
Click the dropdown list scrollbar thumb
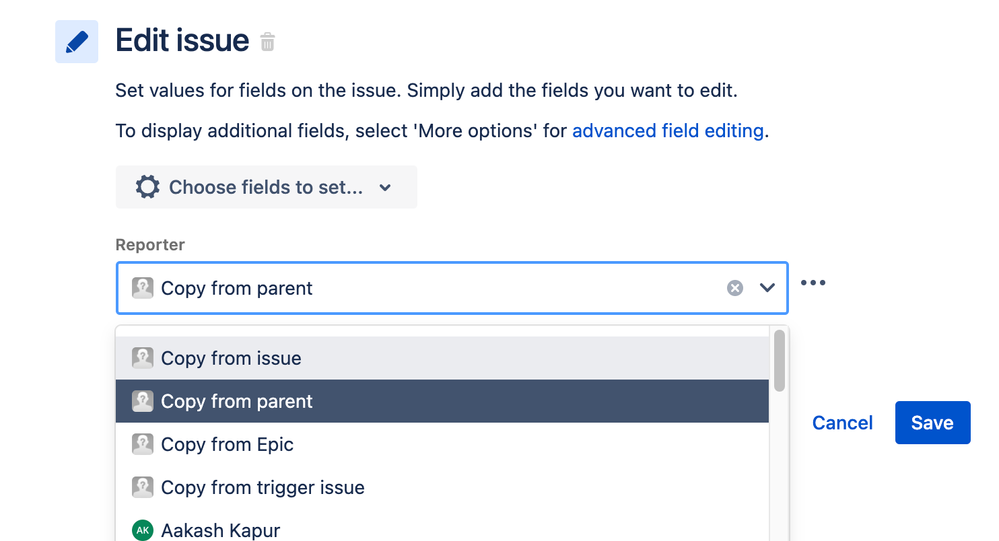779,361
